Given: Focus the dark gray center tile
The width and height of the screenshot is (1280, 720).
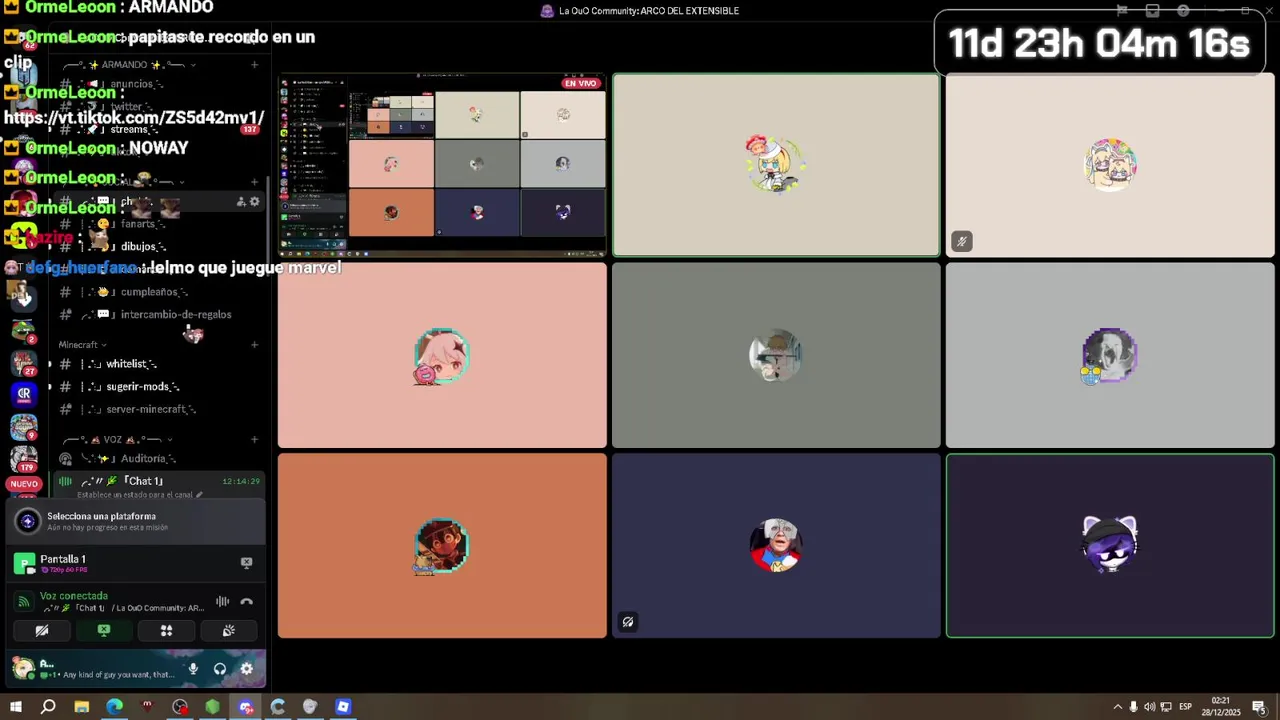Looking at the screenshot, I should 776,355.
